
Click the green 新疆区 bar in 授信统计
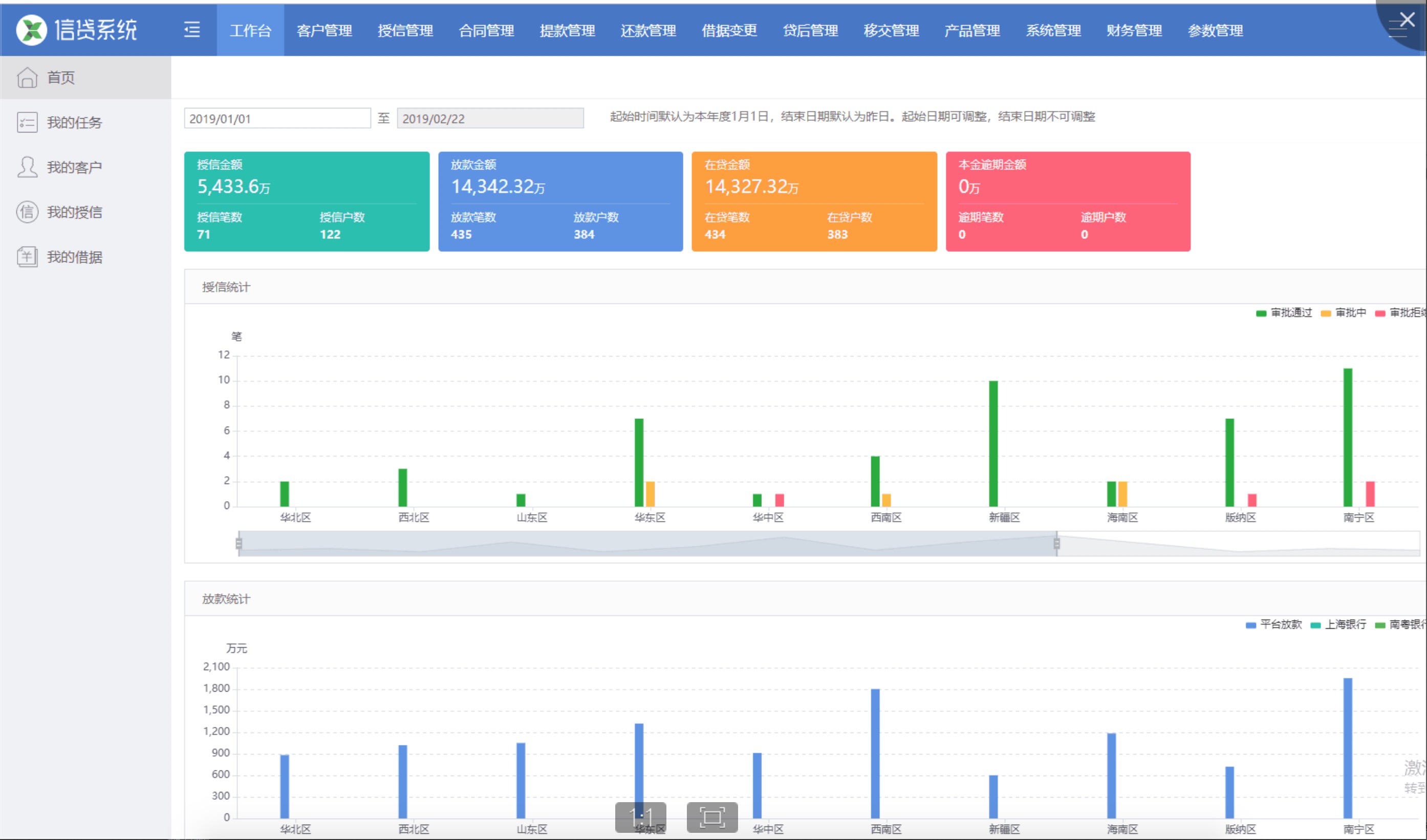(x=993, y=444)
